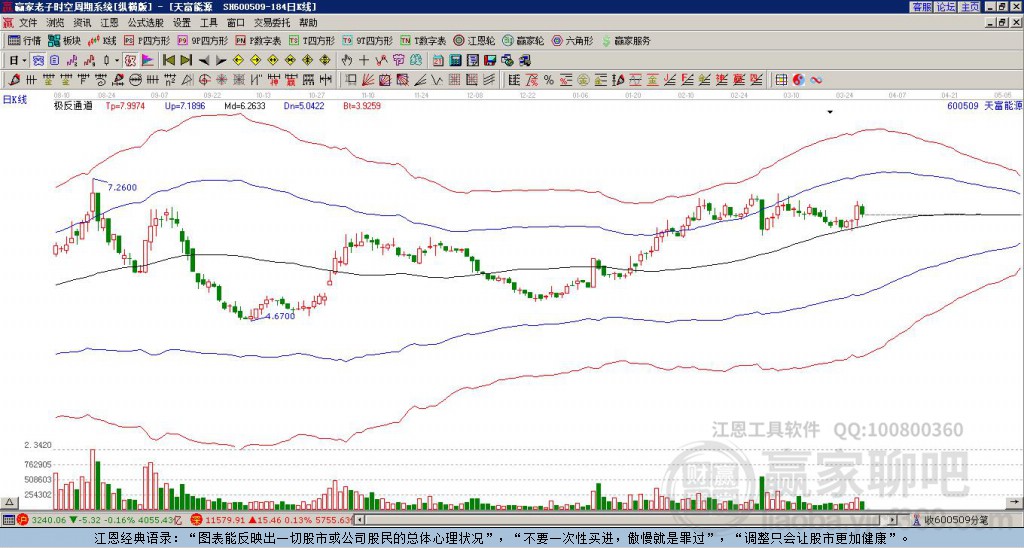The height and width of the screenshot is (548, 1024).
Task: Click the red pencil drawing tool
Action: coord(14,80)
